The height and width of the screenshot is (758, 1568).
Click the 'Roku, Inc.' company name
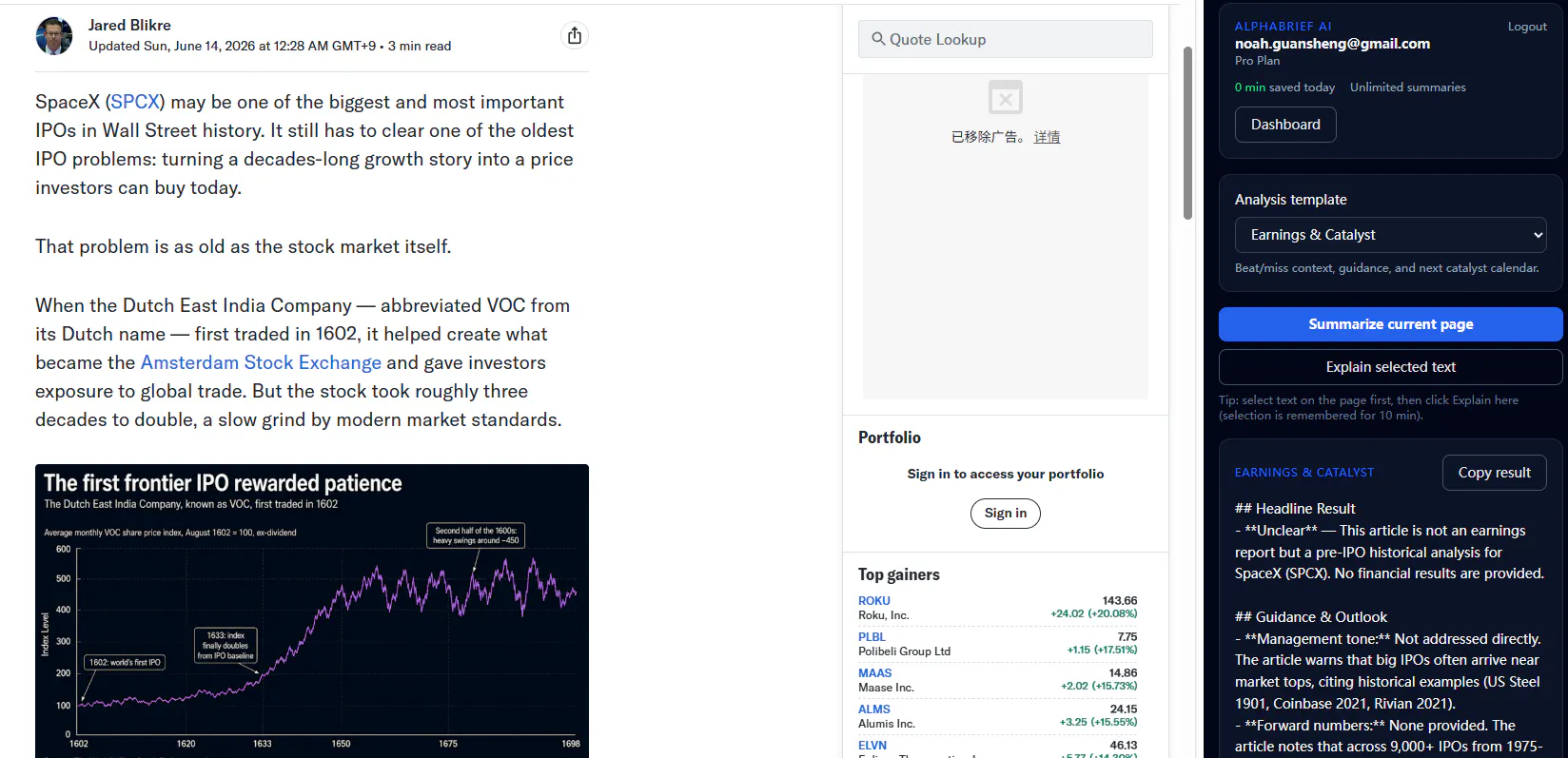pos(884,615)
